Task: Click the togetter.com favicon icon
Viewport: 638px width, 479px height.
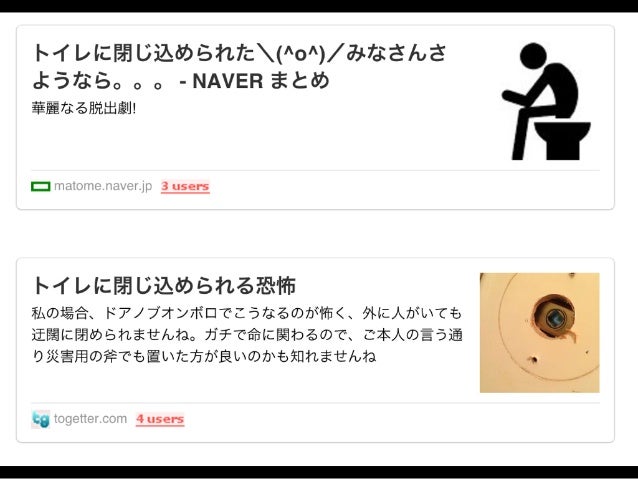Action: 41,419
